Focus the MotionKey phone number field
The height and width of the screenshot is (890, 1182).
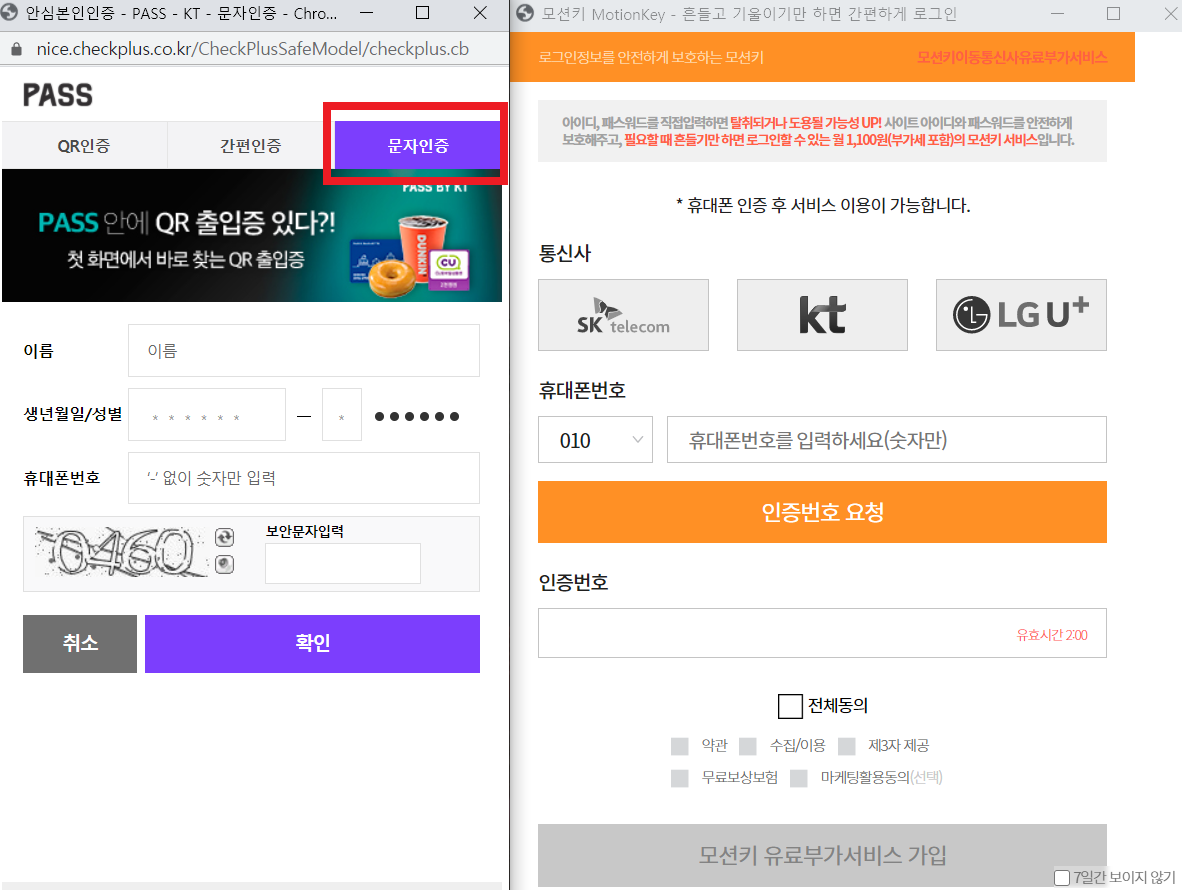click(886, 439)
